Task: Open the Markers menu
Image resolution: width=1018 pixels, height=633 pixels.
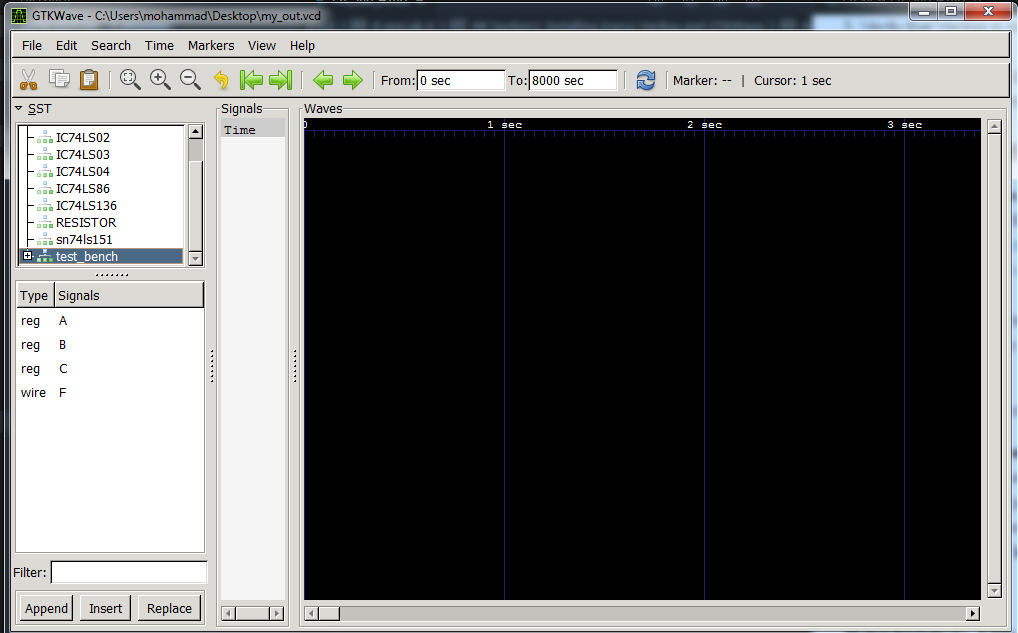Action: pos(210,45)
